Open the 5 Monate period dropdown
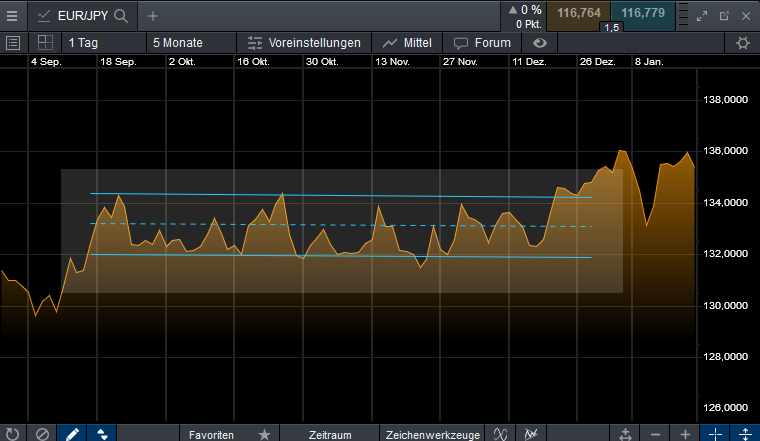Screen dimensions: 760x441 click(x=188, y=43)
